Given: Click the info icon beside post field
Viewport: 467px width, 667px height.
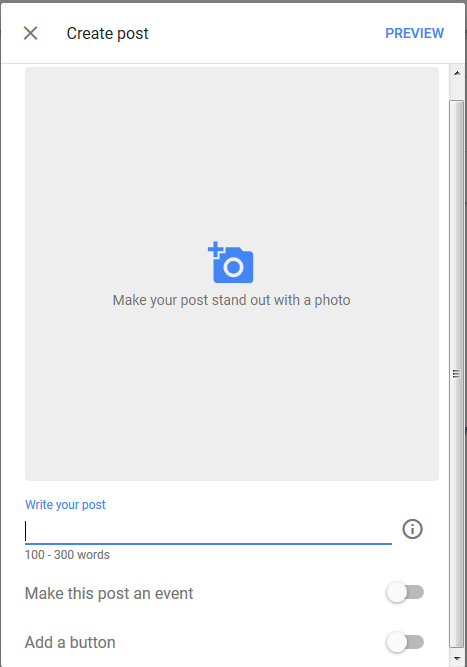Looking at the screenshot, I should [x=412, y=529].
